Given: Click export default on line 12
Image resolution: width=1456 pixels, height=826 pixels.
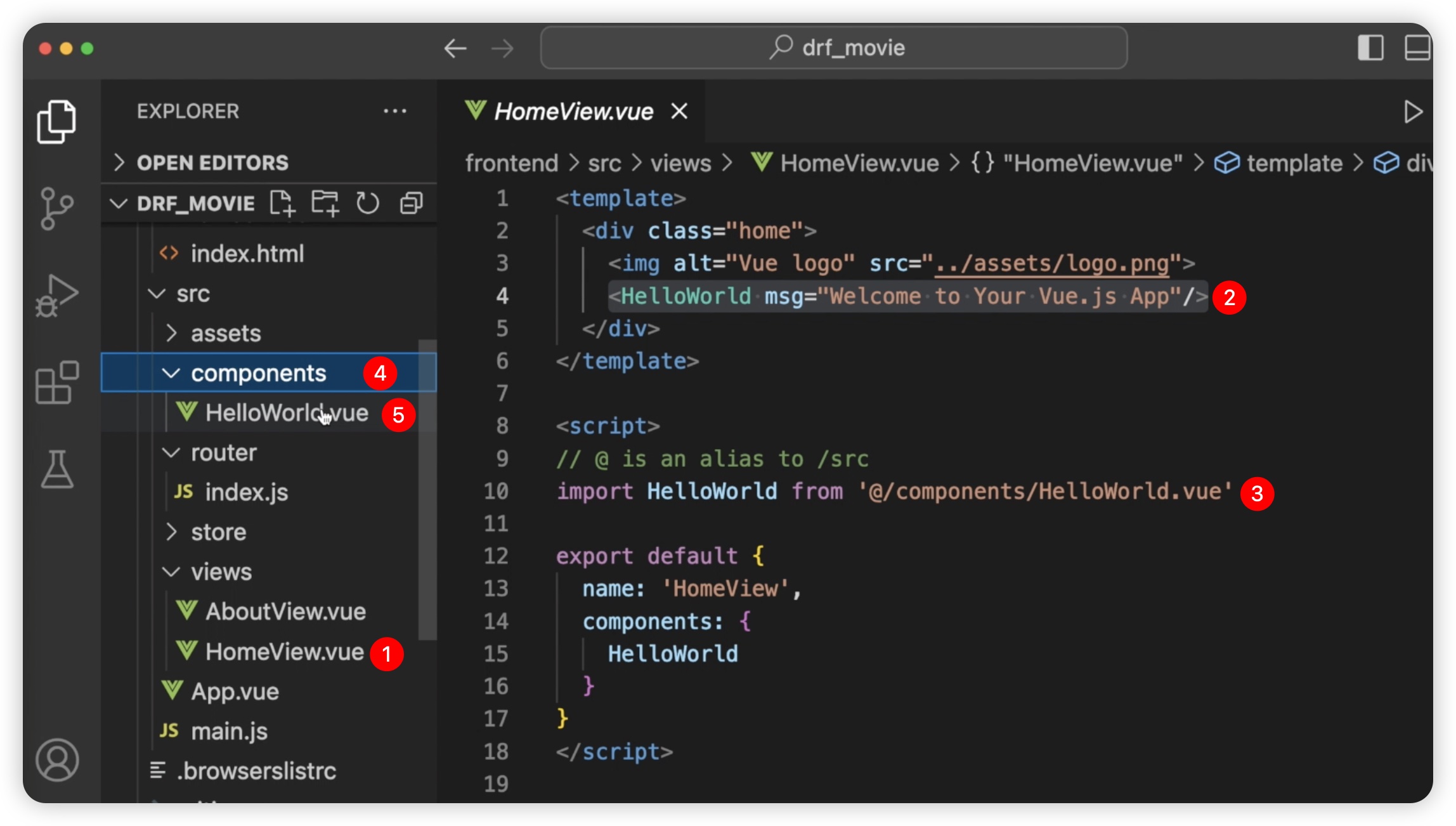Looking at the screenshot, I should click(647, 556).
